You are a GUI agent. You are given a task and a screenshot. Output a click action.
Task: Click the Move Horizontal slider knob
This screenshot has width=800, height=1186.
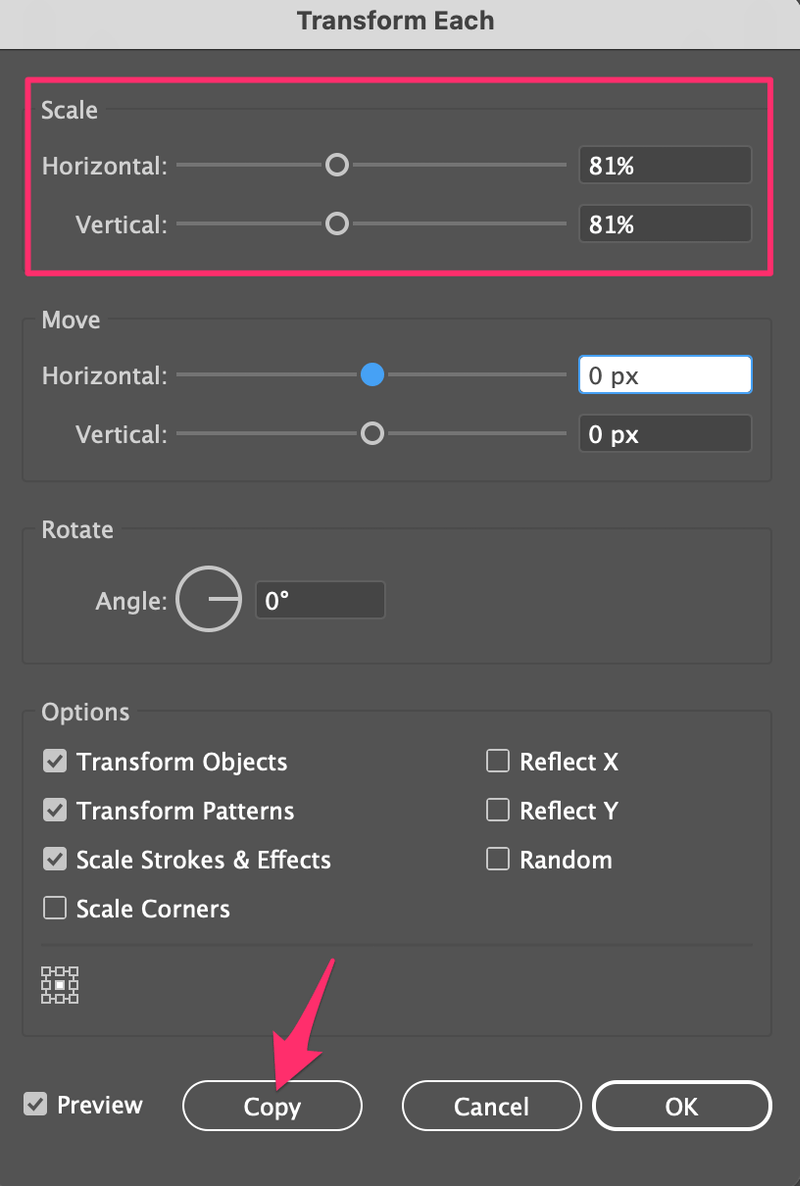click(x=372, y=375)
